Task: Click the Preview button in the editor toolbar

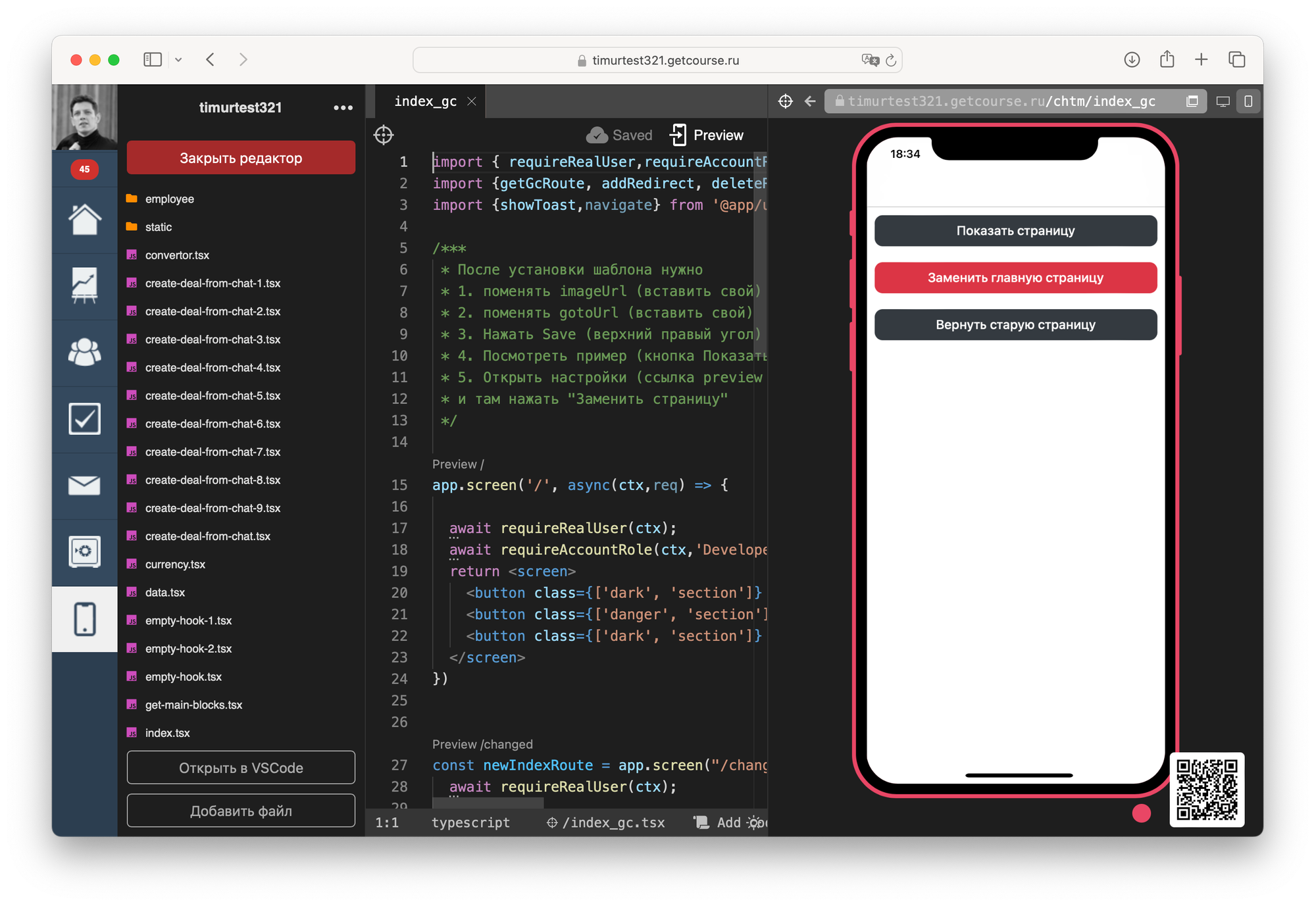Action: tap(706, 136)
